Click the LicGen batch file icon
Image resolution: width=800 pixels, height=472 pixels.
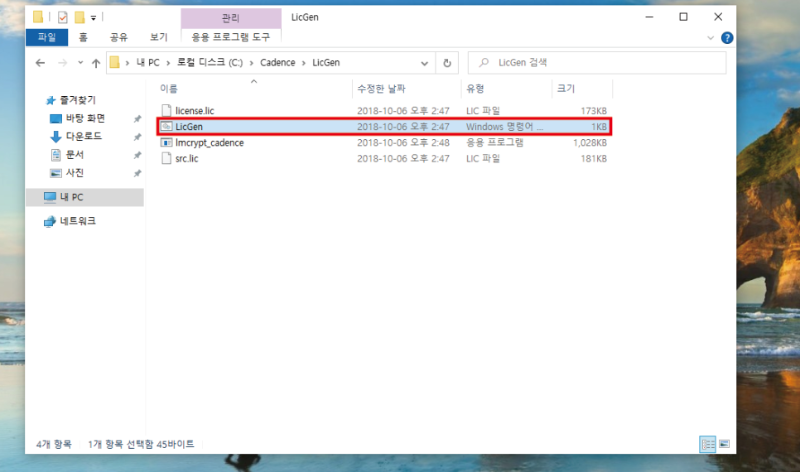pos(166,126)
